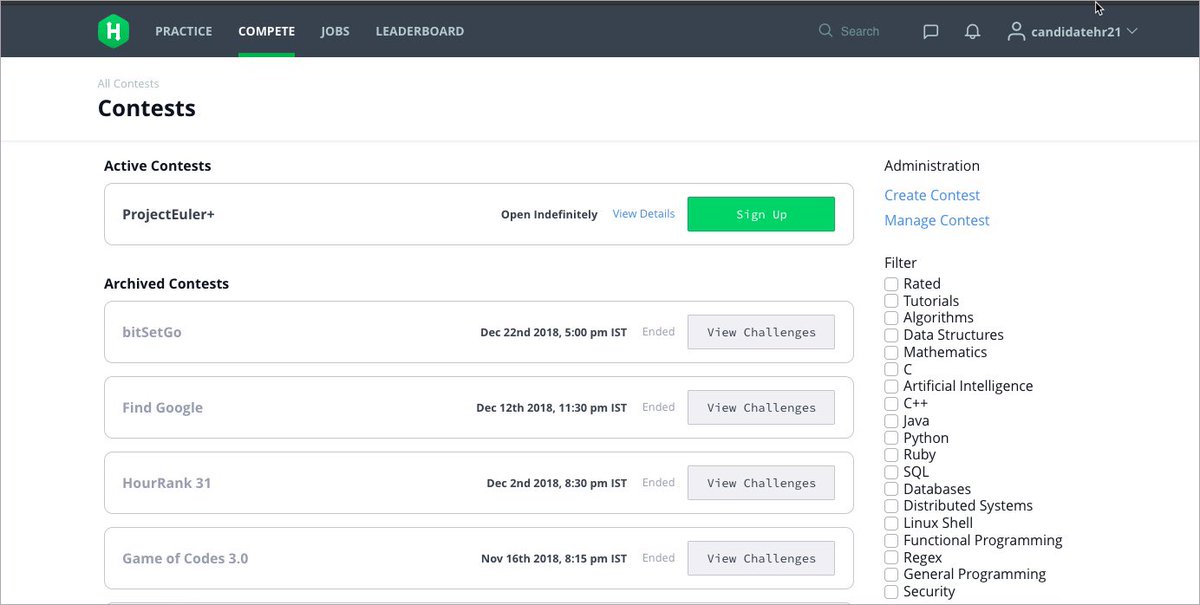
Task: Click the bitSetGo contest title
Action: (152, 332)
